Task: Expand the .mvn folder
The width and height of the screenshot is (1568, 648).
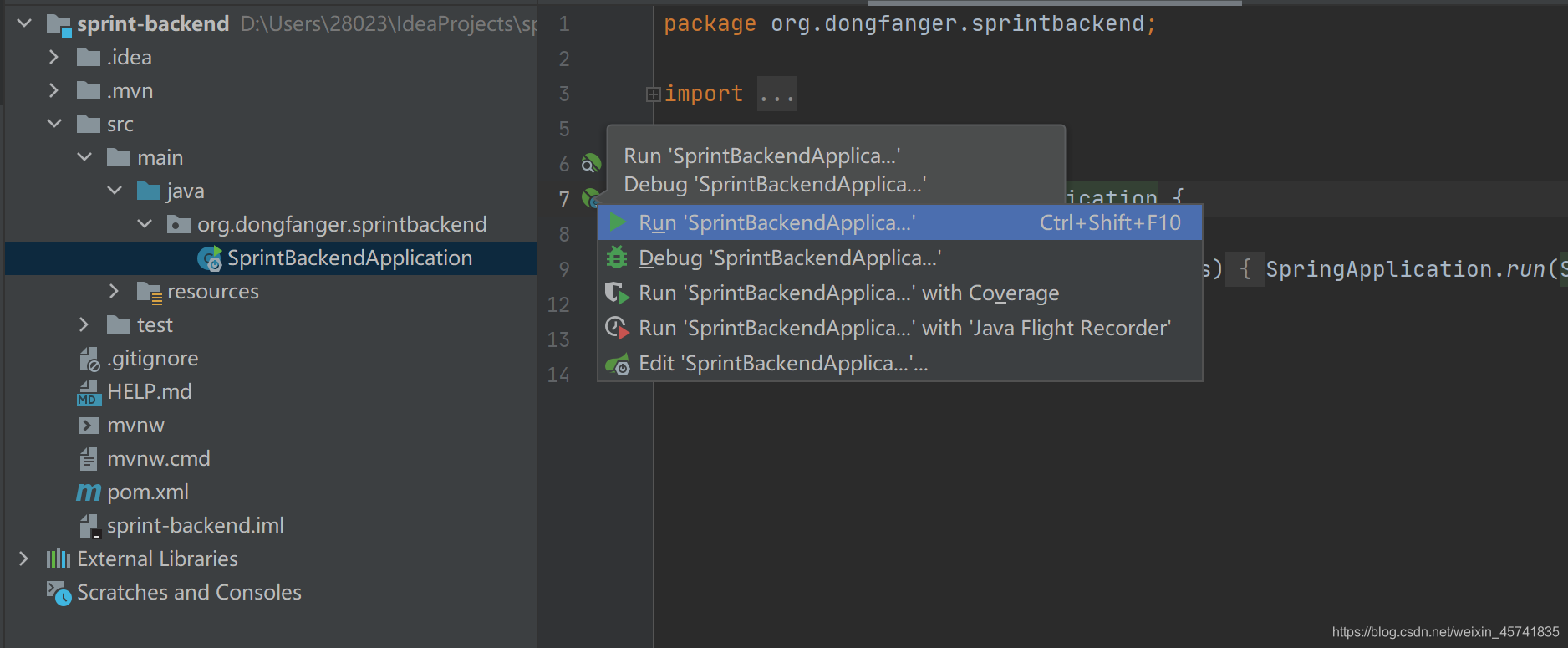Action: click(54, 90)
